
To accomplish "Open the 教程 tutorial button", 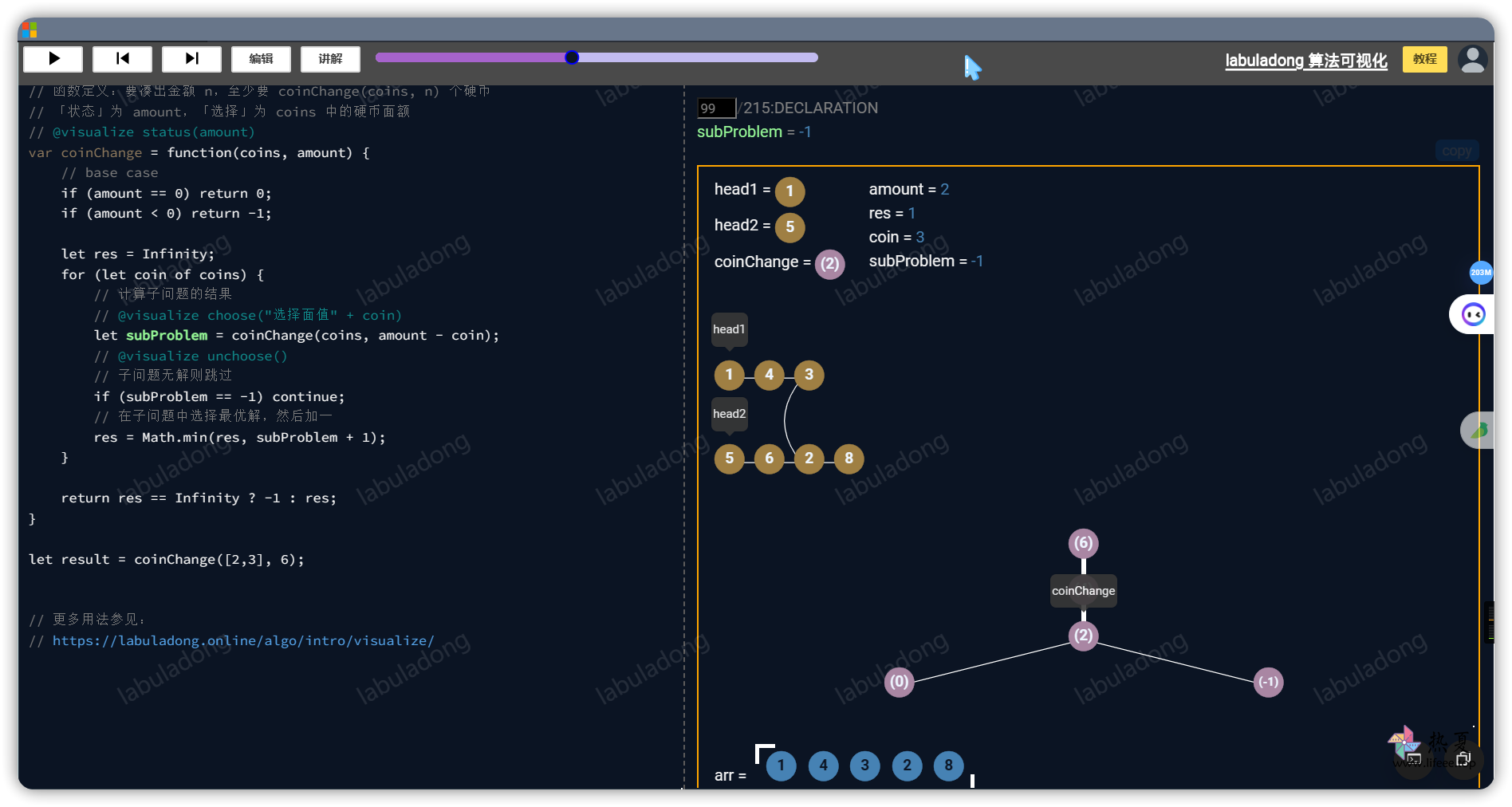I will [1425, 59].
